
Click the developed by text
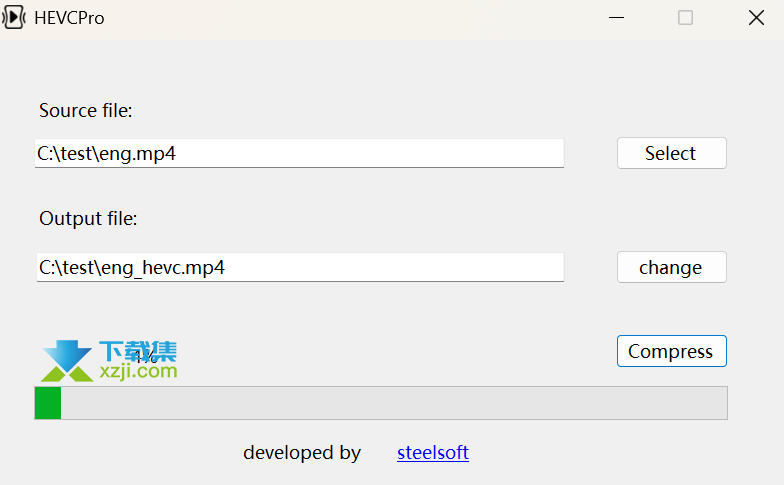point(302,452)
